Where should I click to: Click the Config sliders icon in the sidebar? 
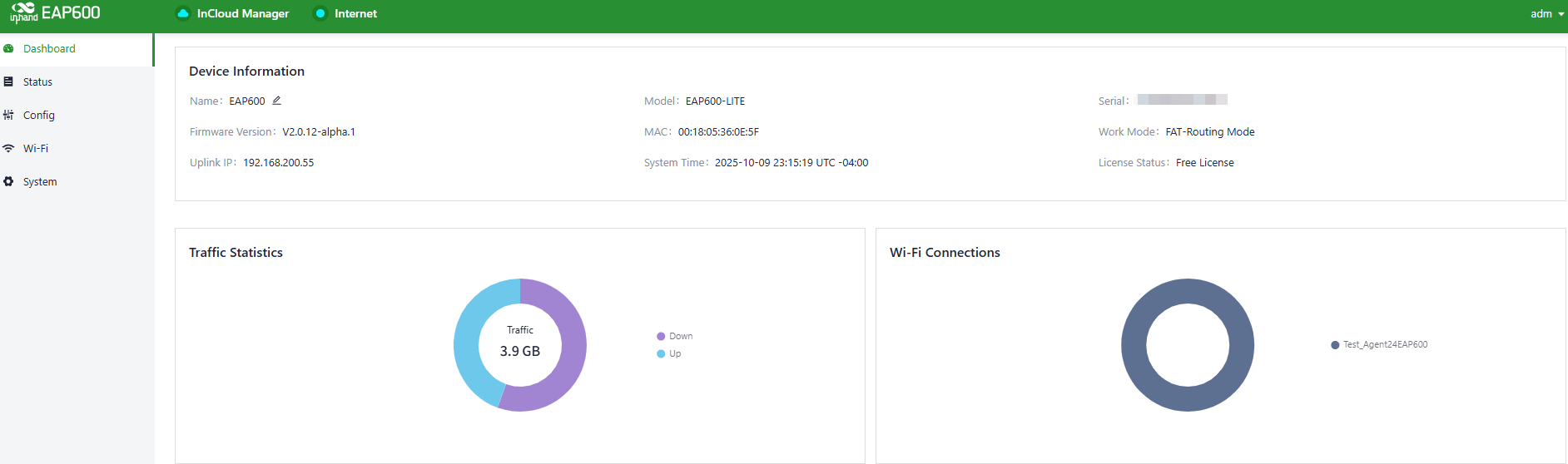click(x=8, y=115)
